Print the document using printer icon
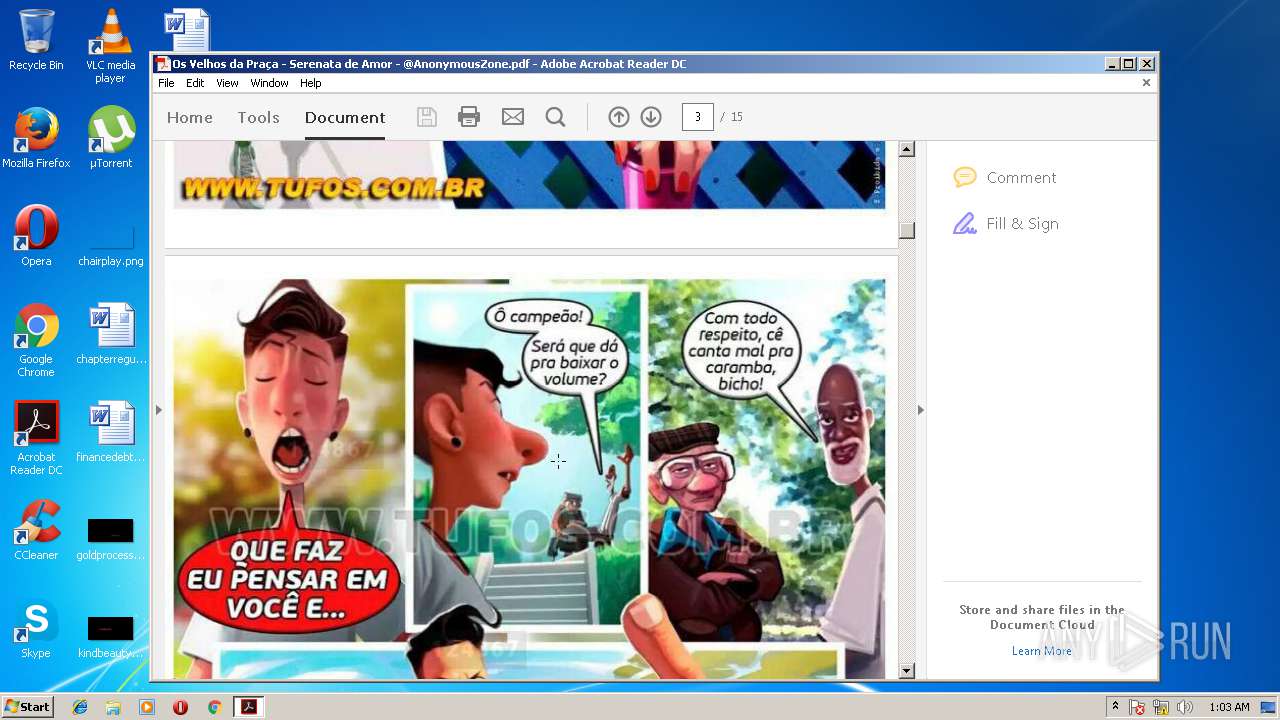The width and height of the screenshot is (1280, 720). 469,117
